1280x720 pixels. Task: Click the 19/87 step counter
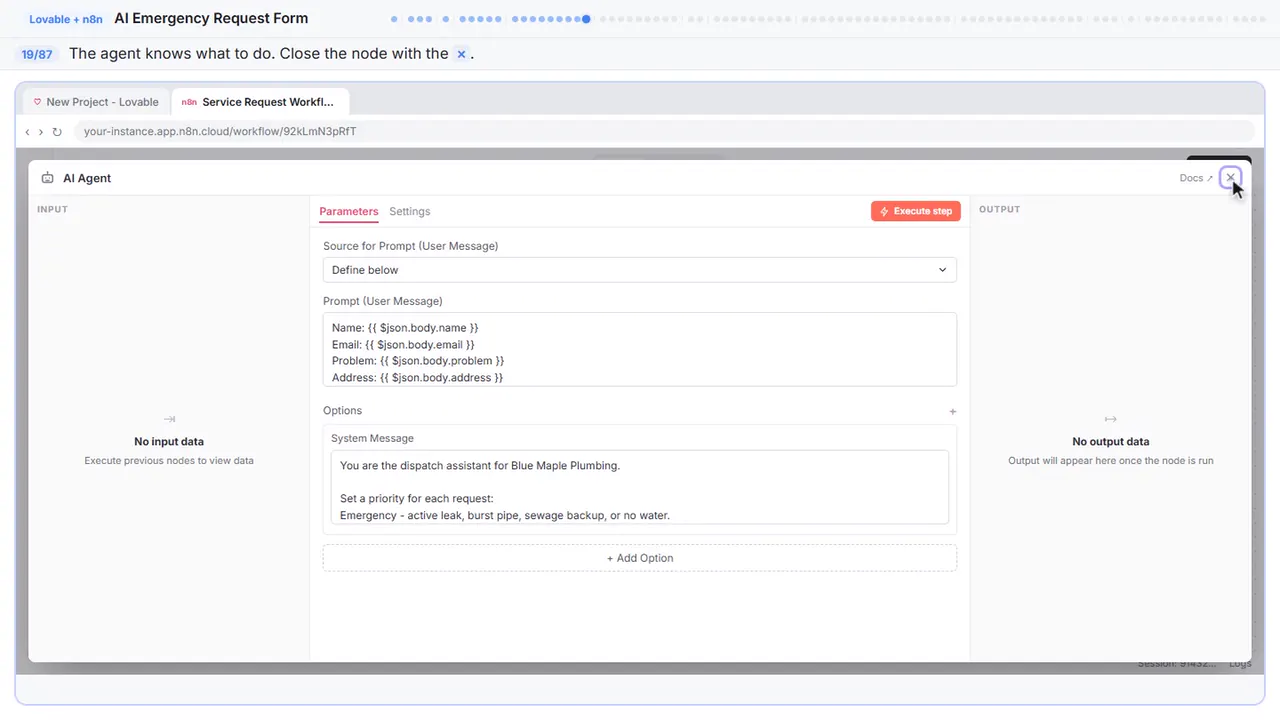(x=37, y=54)
